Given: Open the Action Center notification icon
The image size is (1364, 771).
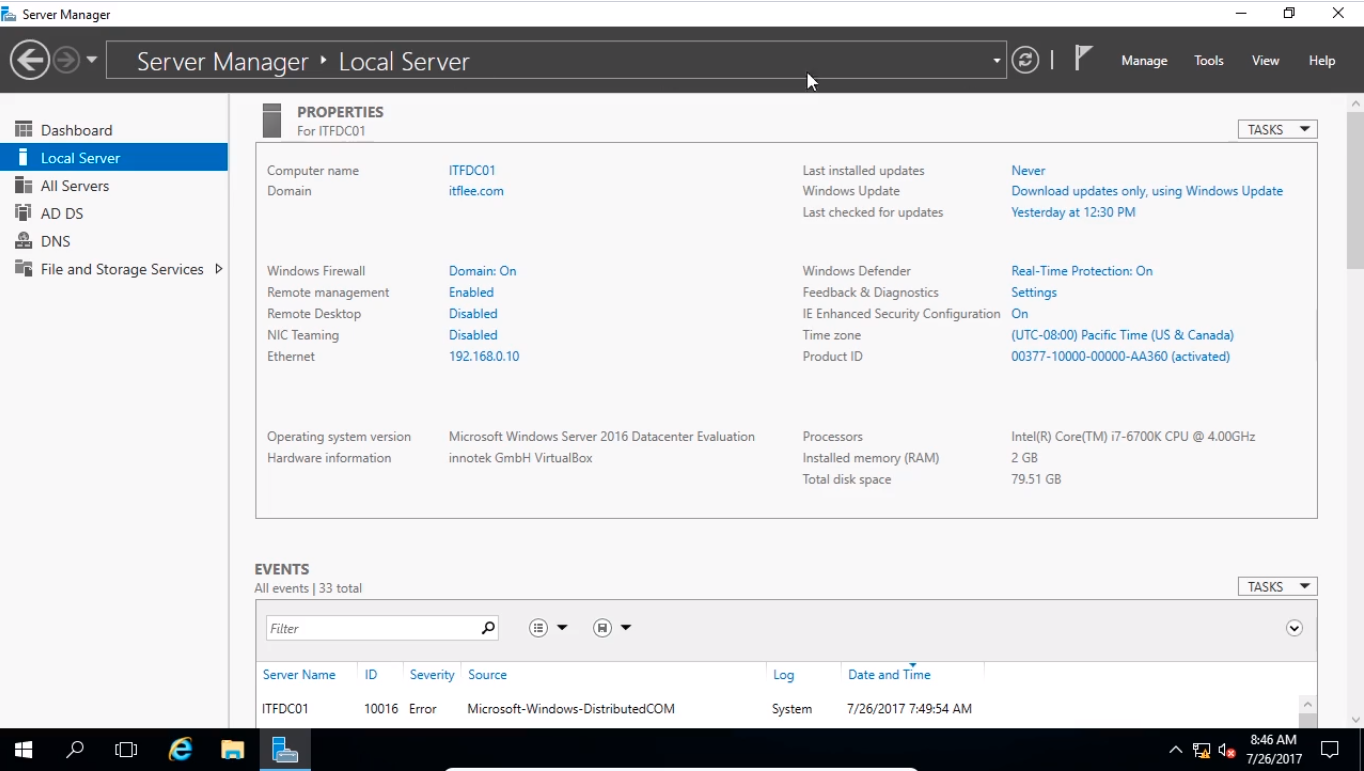Looking at the screenshot, I should pyautogui.click(x=1330, y=750).
